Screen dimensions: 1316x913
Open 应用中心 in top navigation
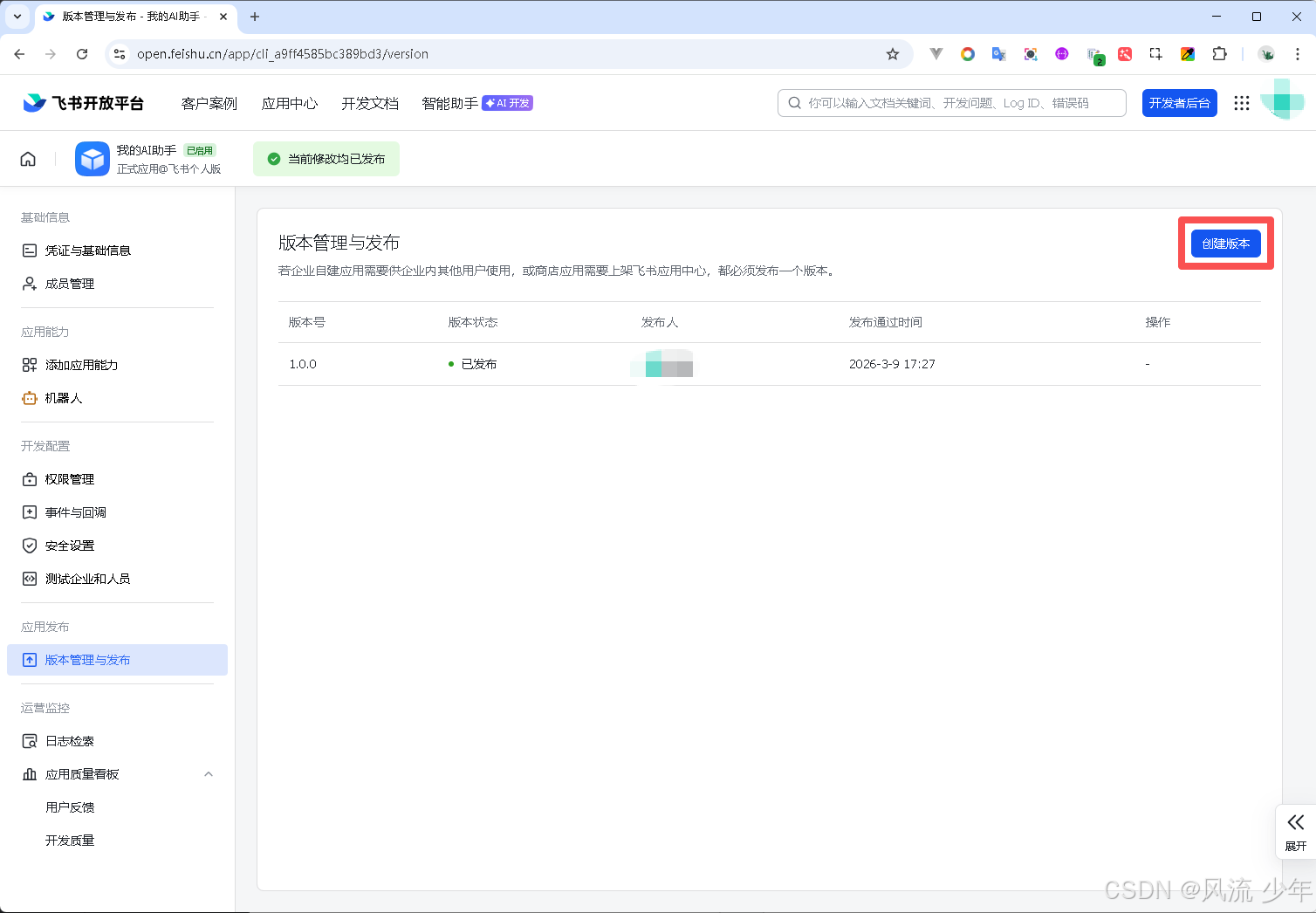pos(290,103)
